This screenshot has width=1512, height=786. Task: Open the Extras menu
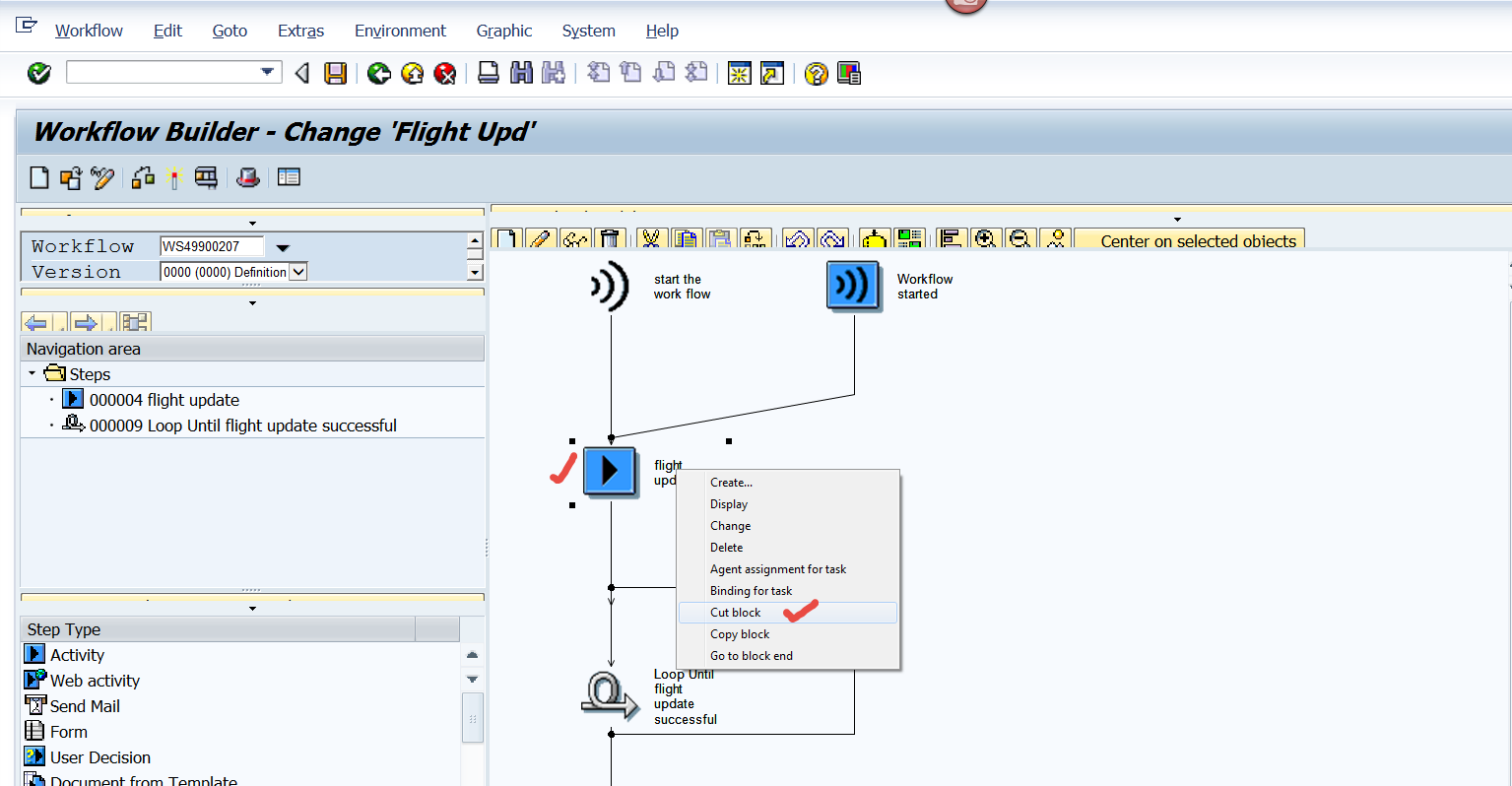300,31
